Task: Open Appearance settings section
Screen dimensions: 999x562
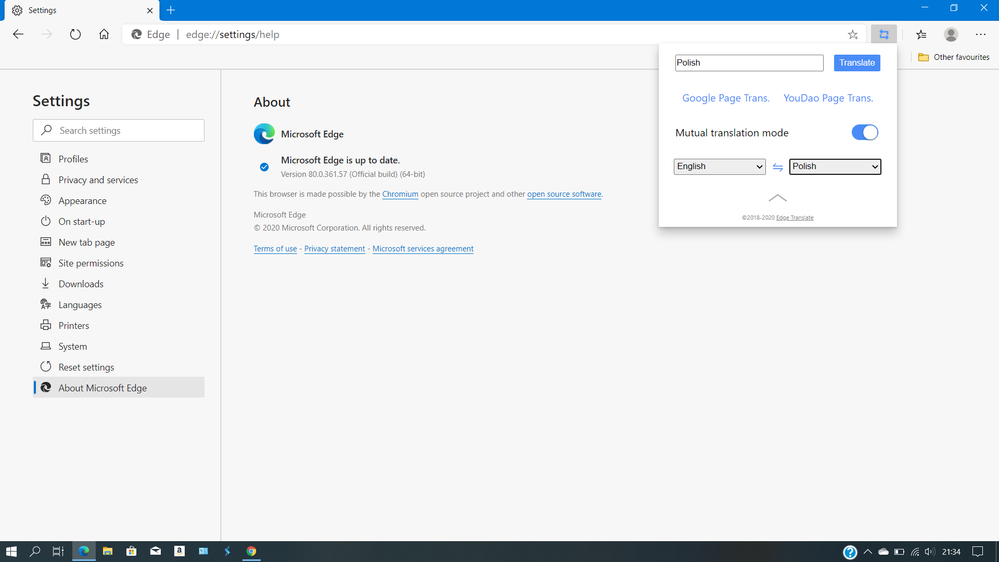Action: pyautogui.click(x=82, y=201)
